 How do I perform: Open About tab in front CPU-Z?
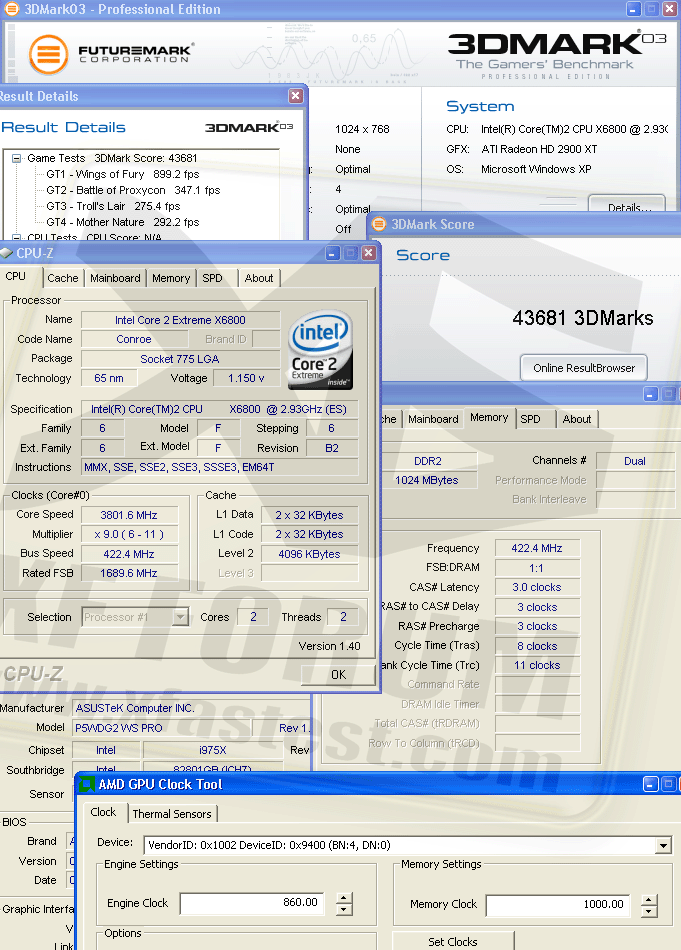click(259, 278)
